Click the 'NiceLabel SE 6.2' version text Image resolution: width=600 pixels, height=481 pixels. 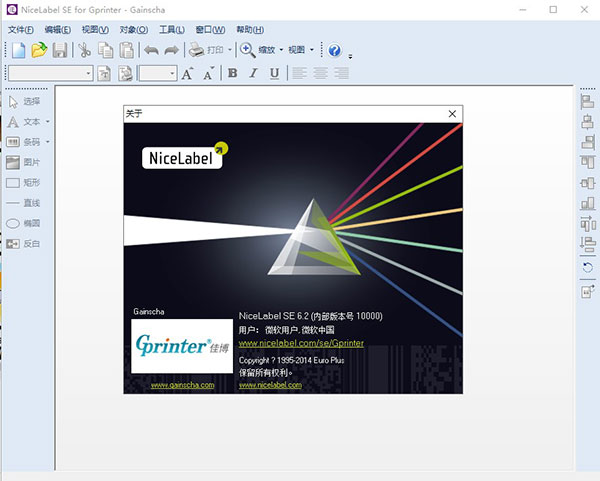[274, 316]
